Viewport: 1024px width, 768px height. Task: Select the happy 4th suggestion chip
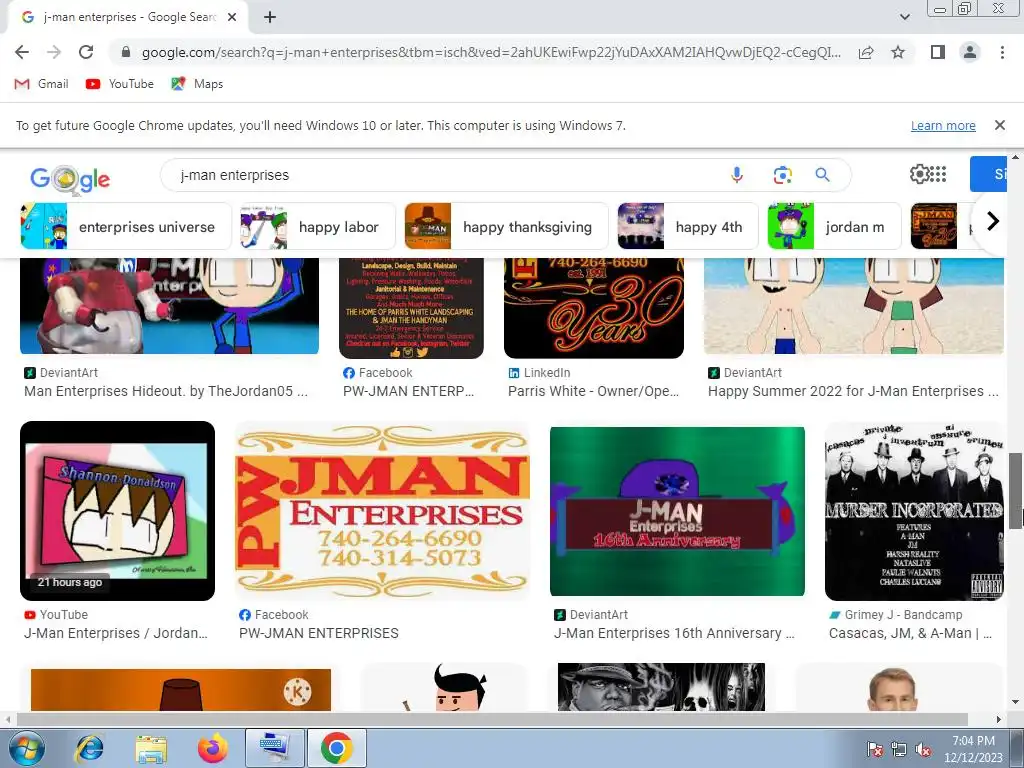688,227
